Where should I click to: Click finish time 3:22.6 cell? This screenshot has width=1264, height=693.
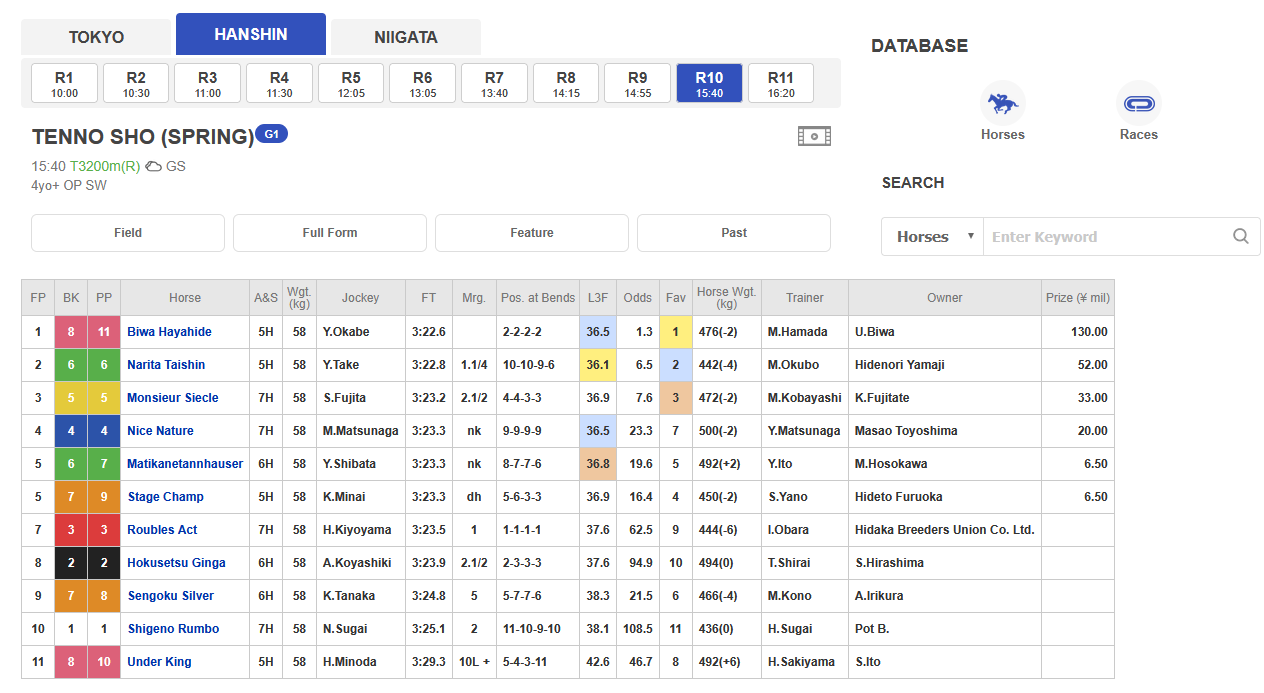tap(429, 332)
